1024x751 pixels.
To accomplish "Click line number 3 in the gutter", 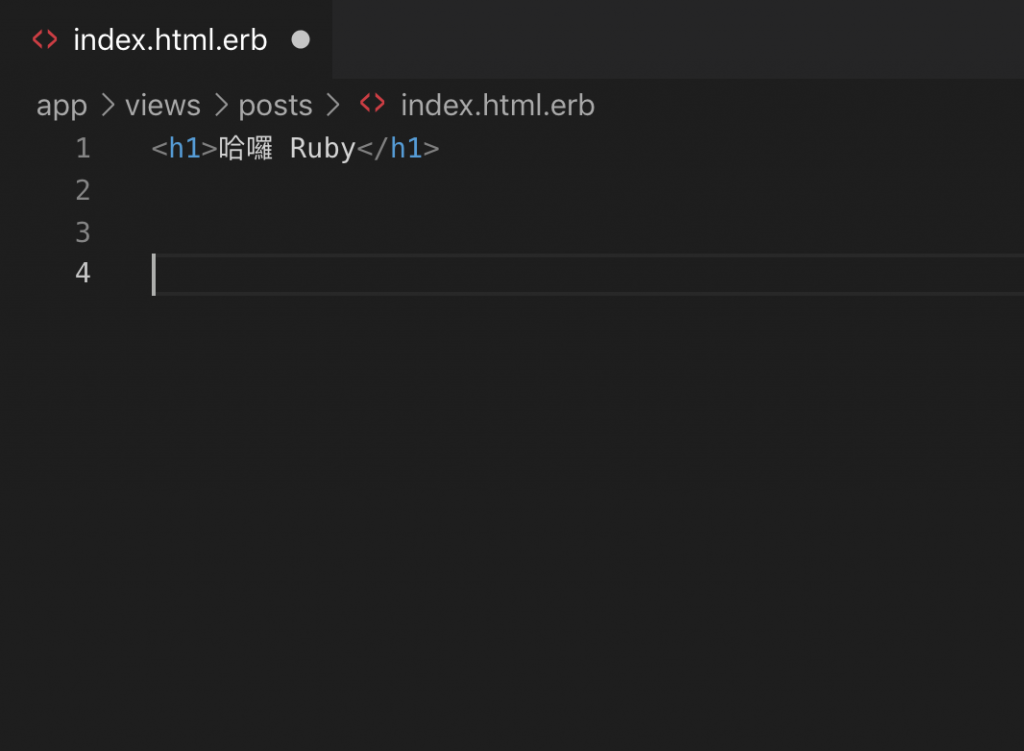I will [x=83, y=232].
